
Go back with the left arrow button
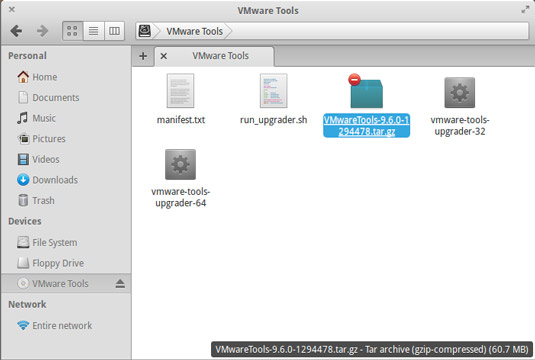pyautogui.click(x=16, y=31)
